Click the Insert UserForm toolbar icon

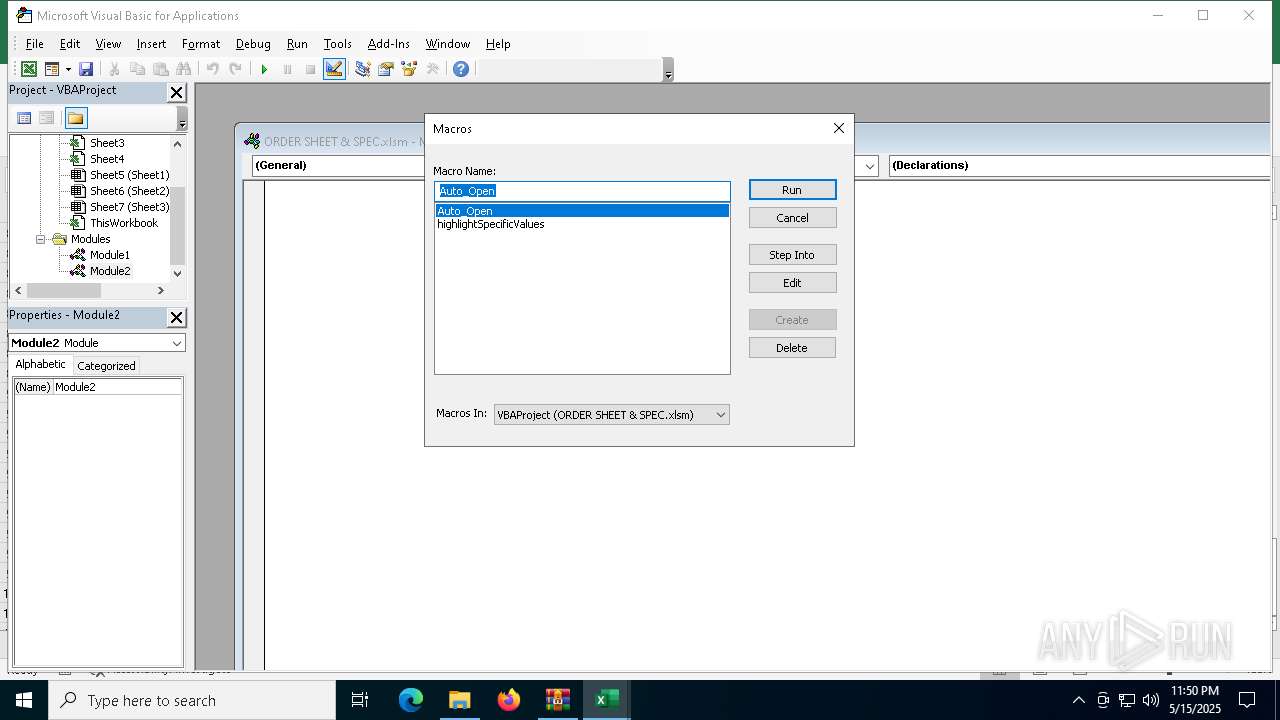coord(52,69)
